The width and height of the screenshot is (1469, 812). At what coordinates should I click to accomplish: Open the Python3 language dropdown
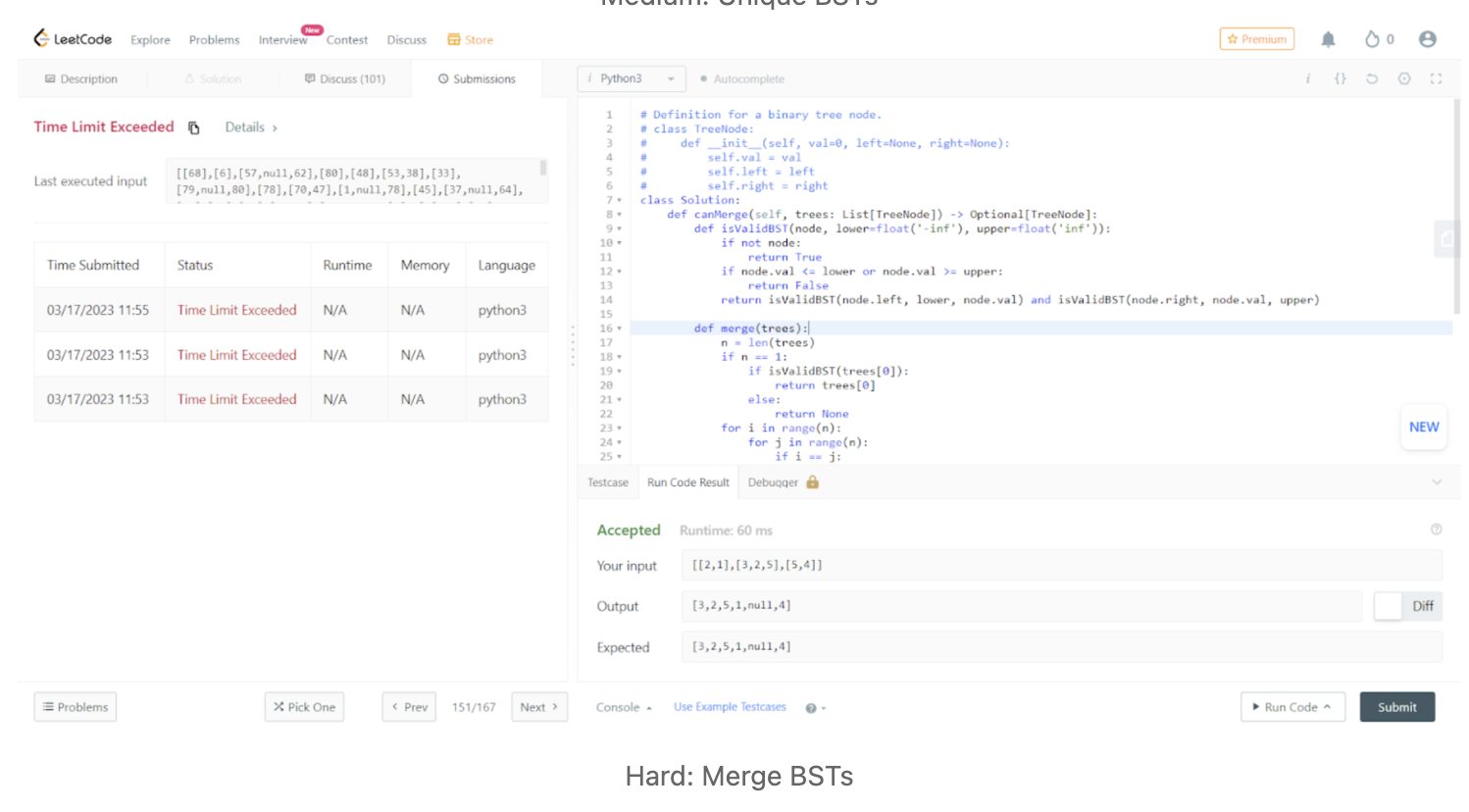point(631,78)
